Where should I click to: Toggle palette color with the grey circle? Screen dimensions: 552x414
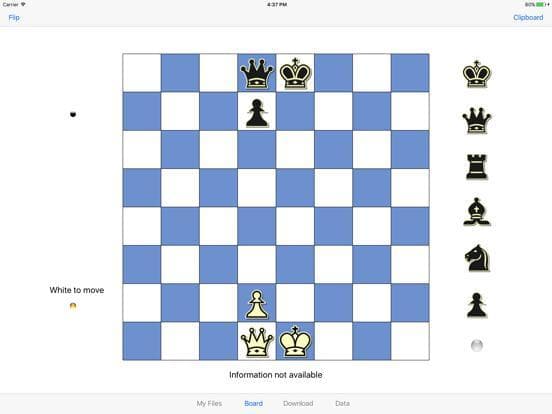477,345
